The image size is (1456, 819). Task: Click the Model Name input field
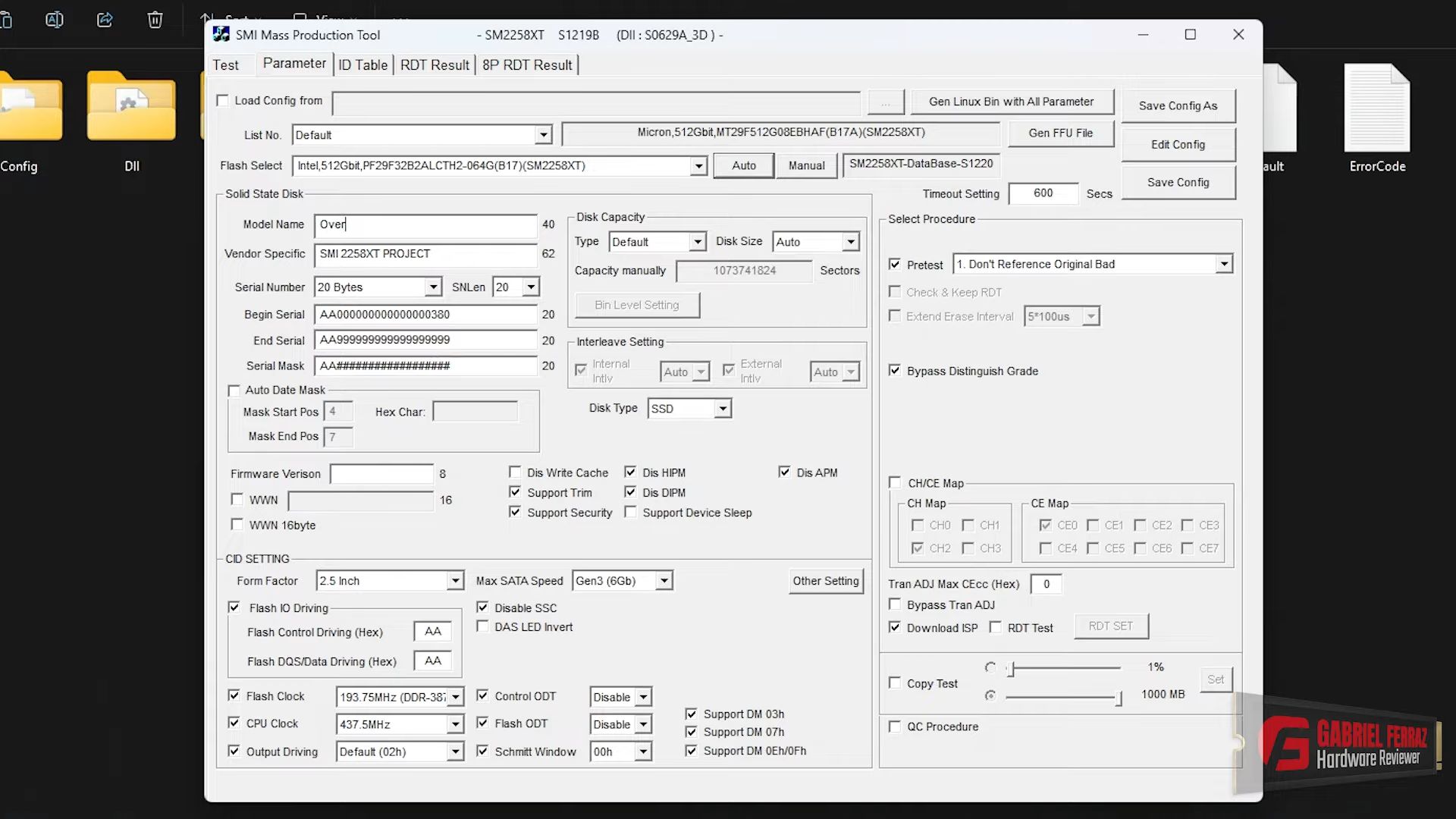point(425,224)
